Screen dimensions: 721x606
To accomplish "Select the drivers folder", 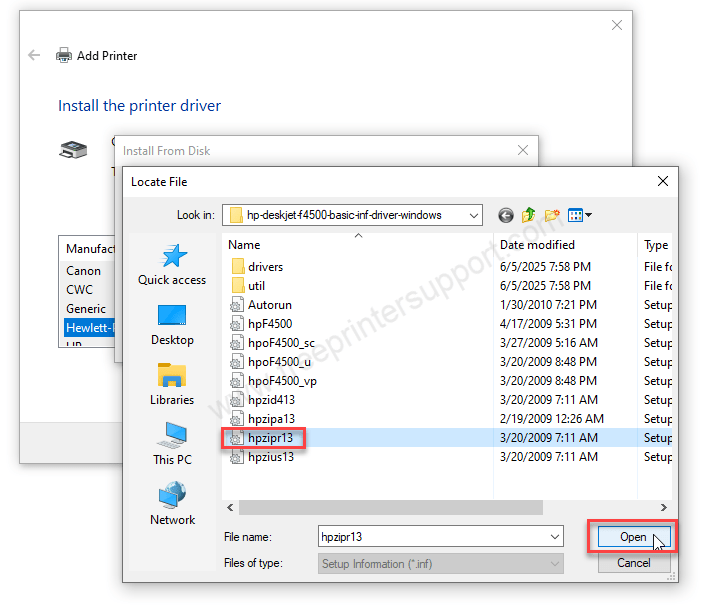I will [x=257, y=267].
